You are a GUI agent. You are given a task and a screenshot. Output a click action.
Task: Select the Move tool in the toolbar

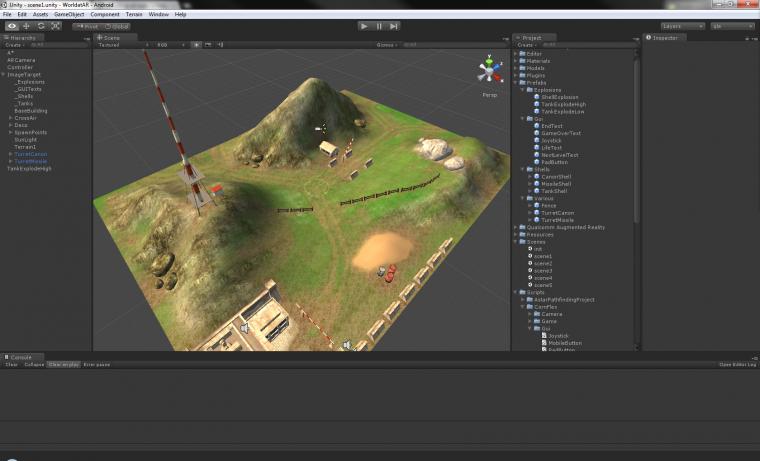[27, 26]
